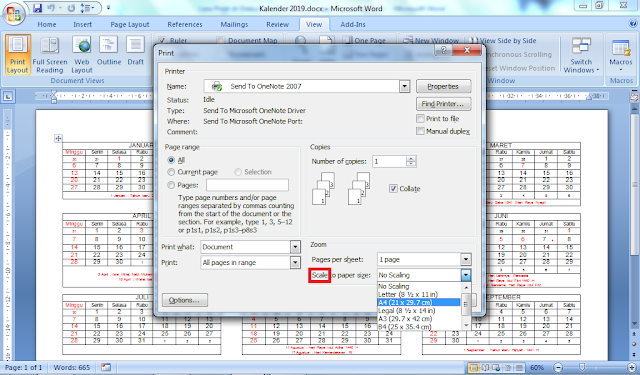Viewport: 640px width, 375px height.
Task: Click the table move handle in document
Action: 58,138
